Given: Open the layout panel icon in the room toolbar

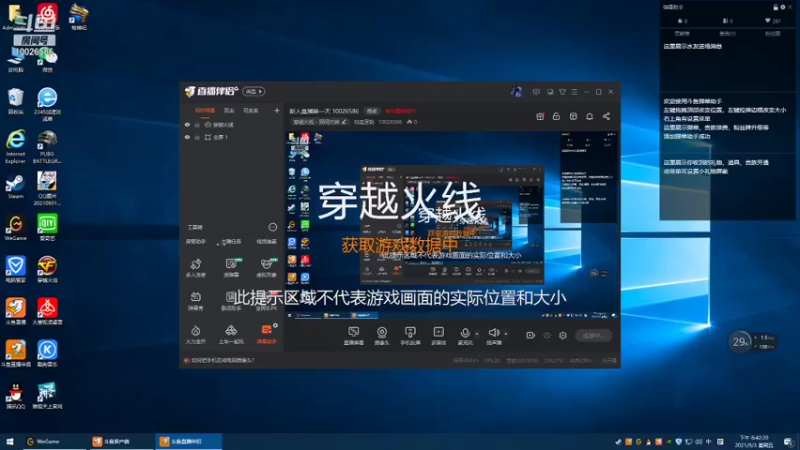Looking at the screenshot, I should pos(573,116).
